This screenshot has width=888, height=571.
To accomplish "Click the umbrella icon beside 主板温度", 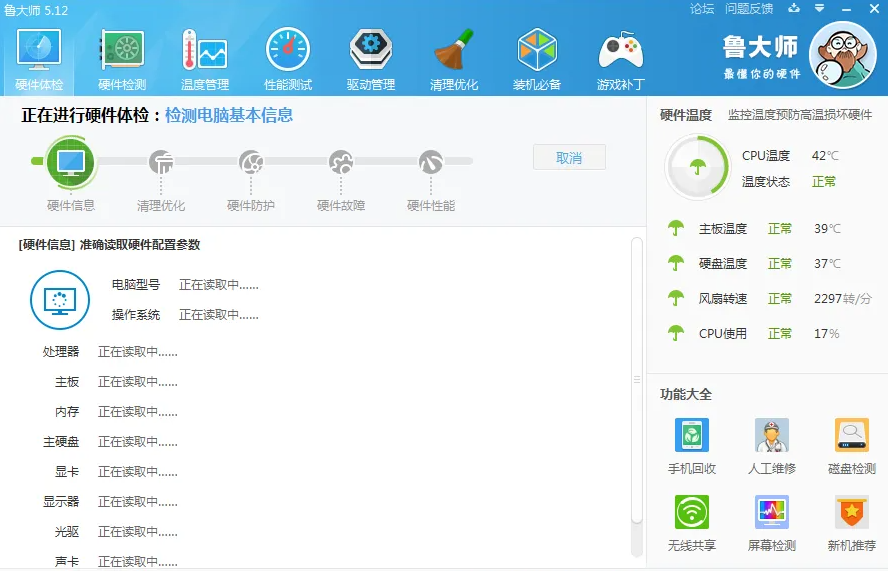I will [676, 228].
